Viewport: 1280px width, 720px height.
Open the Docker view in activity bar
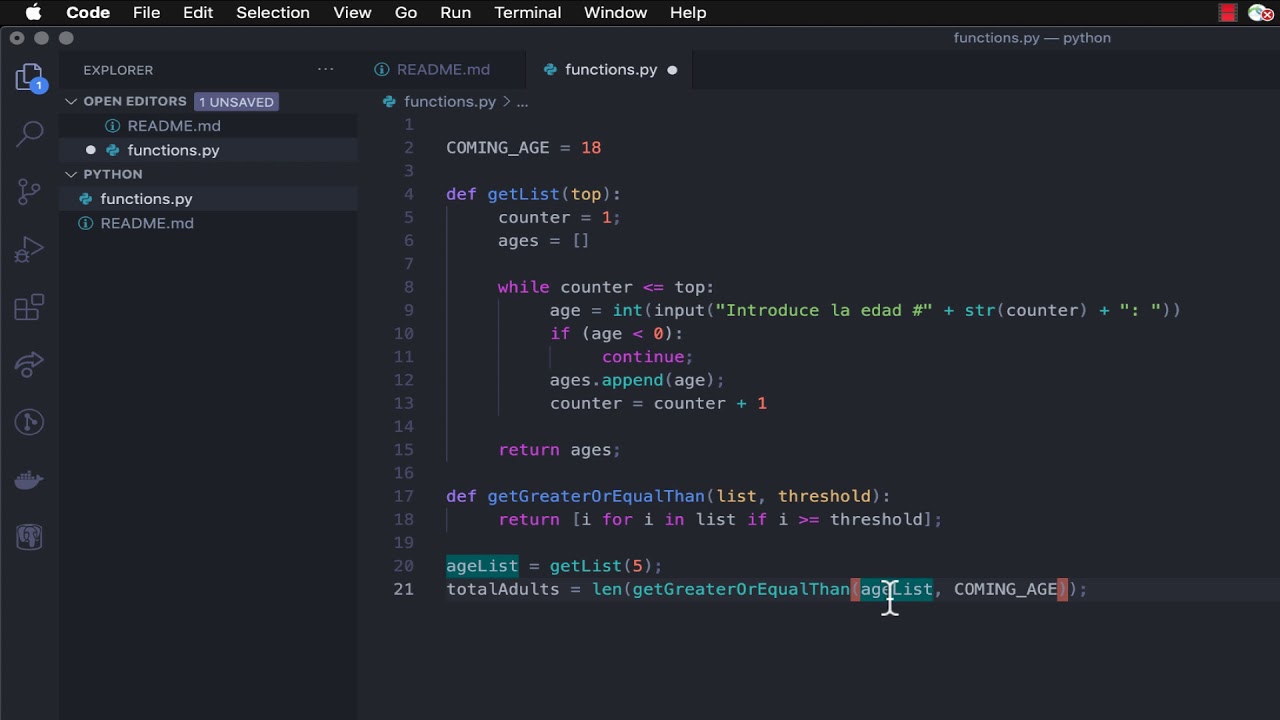[x=30, y=480]
